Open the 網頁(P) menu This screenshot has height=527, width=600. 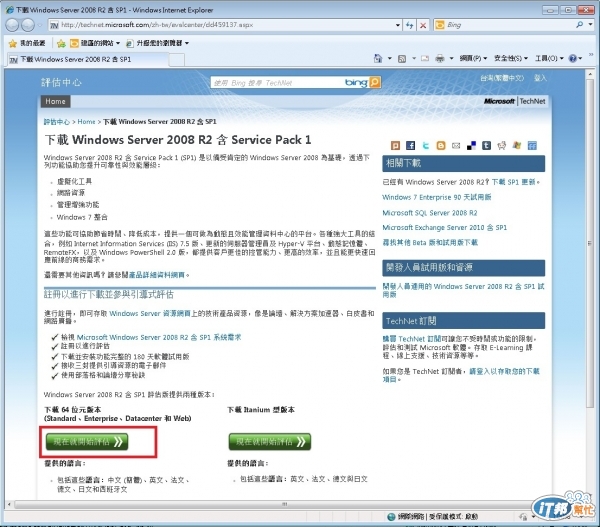473,59
